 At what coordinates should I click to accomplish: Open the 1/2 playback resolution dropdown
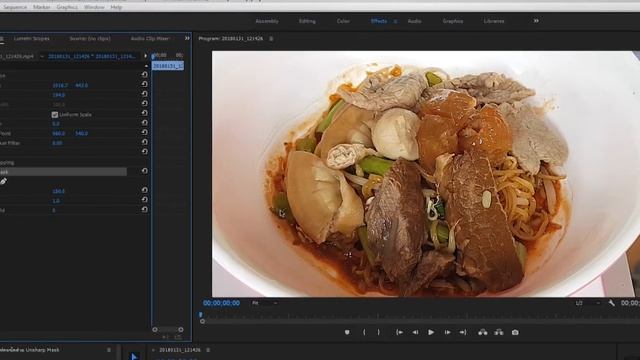tap(587, 303)
